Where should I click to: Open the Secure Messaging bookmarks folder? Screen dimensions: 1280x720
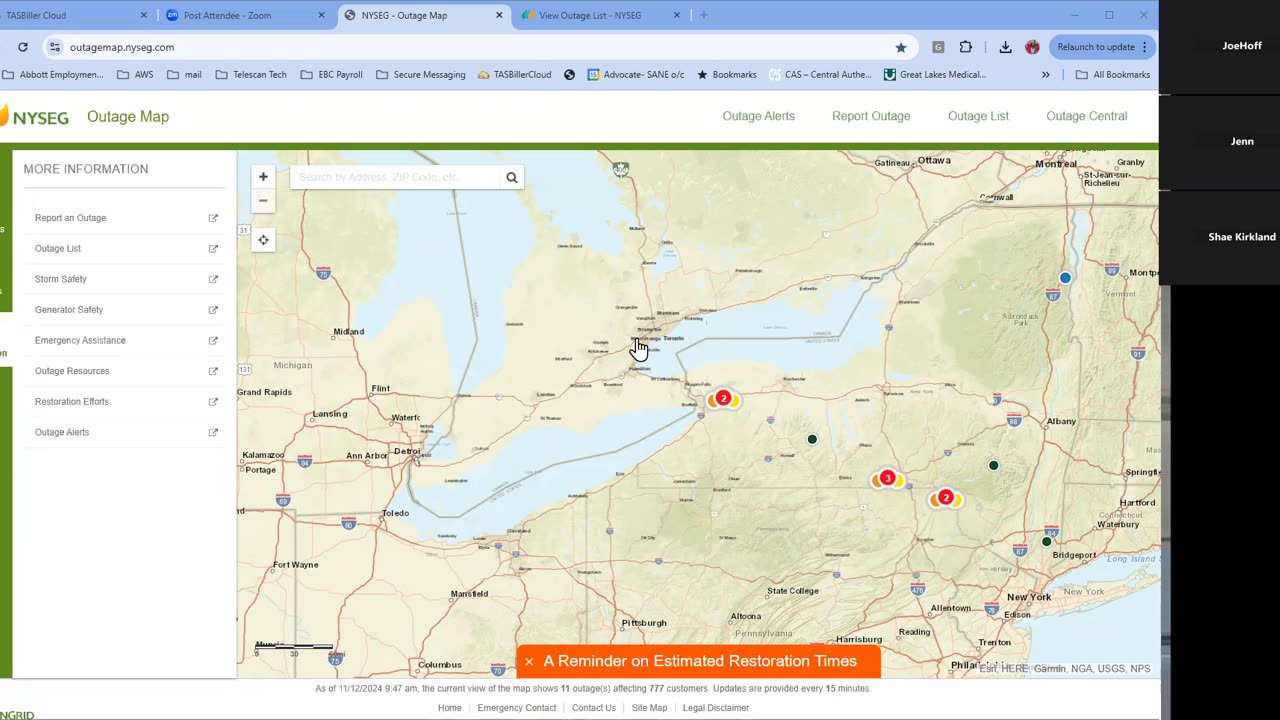pyautogui.click(x=420, y=75)
